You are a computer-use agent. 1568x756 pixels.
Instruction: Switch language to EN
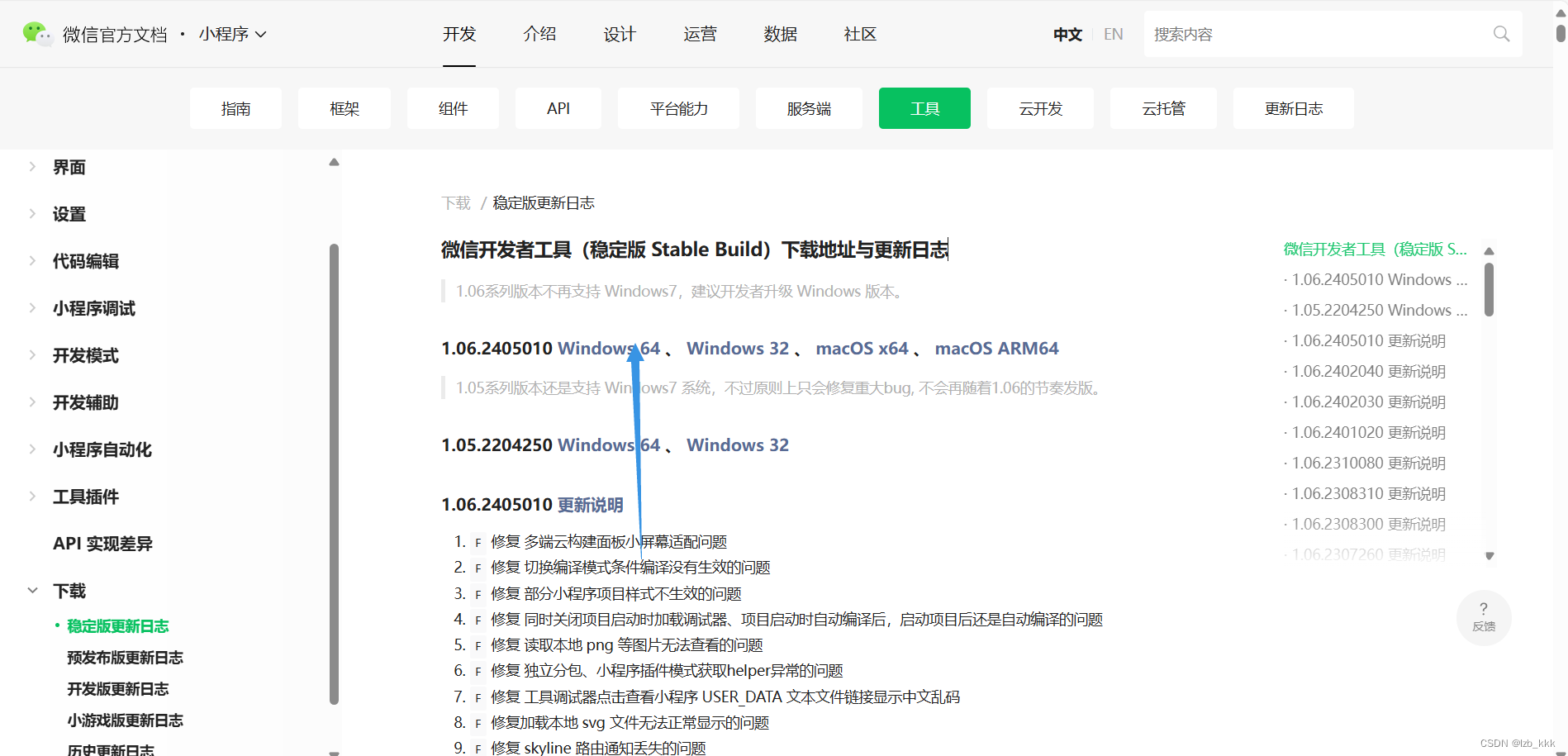tap(1114, 34)
